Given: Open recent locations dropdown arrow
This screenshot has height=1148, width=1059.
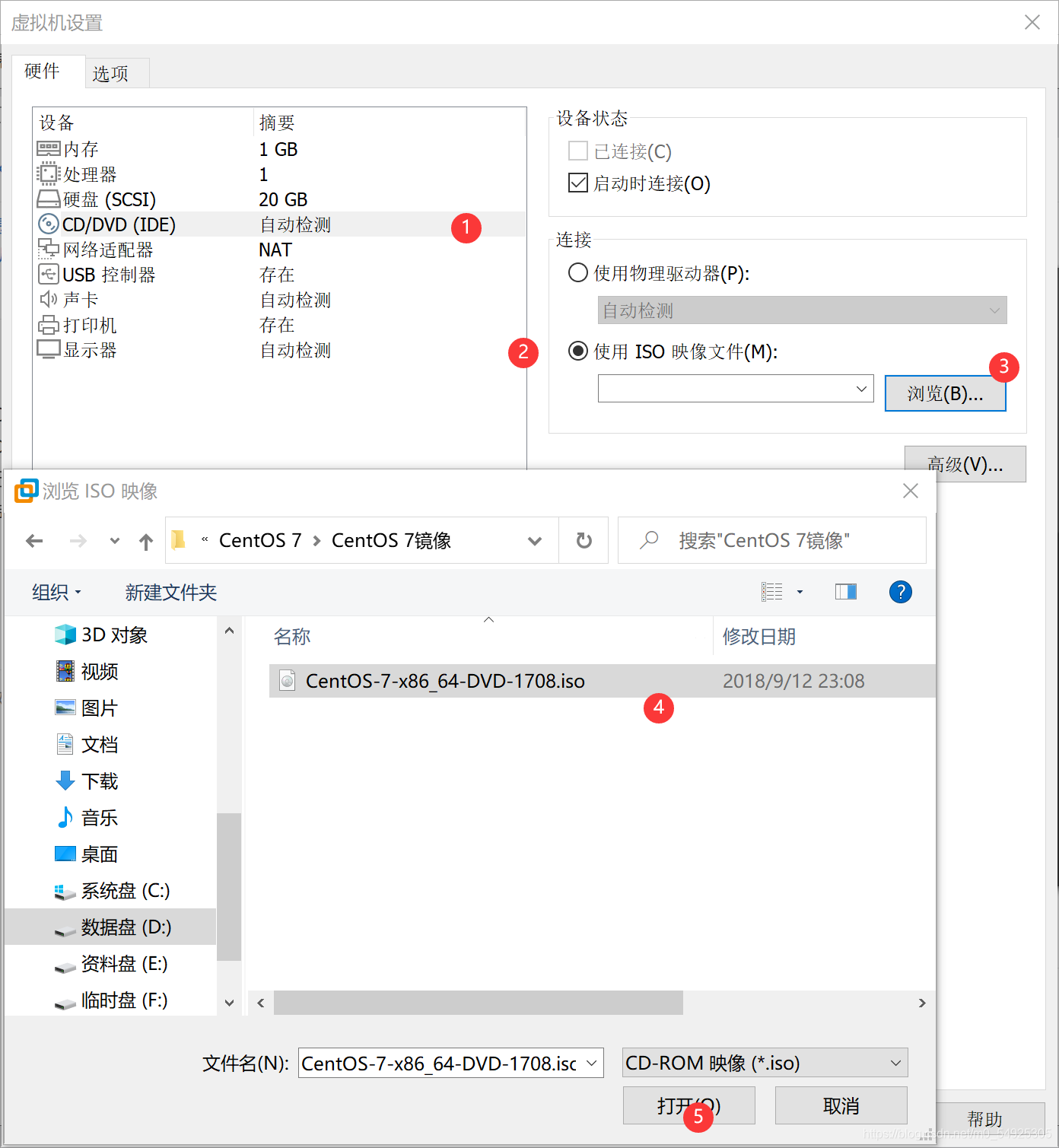Looking at the screenshot, I should tap(114, 541).
